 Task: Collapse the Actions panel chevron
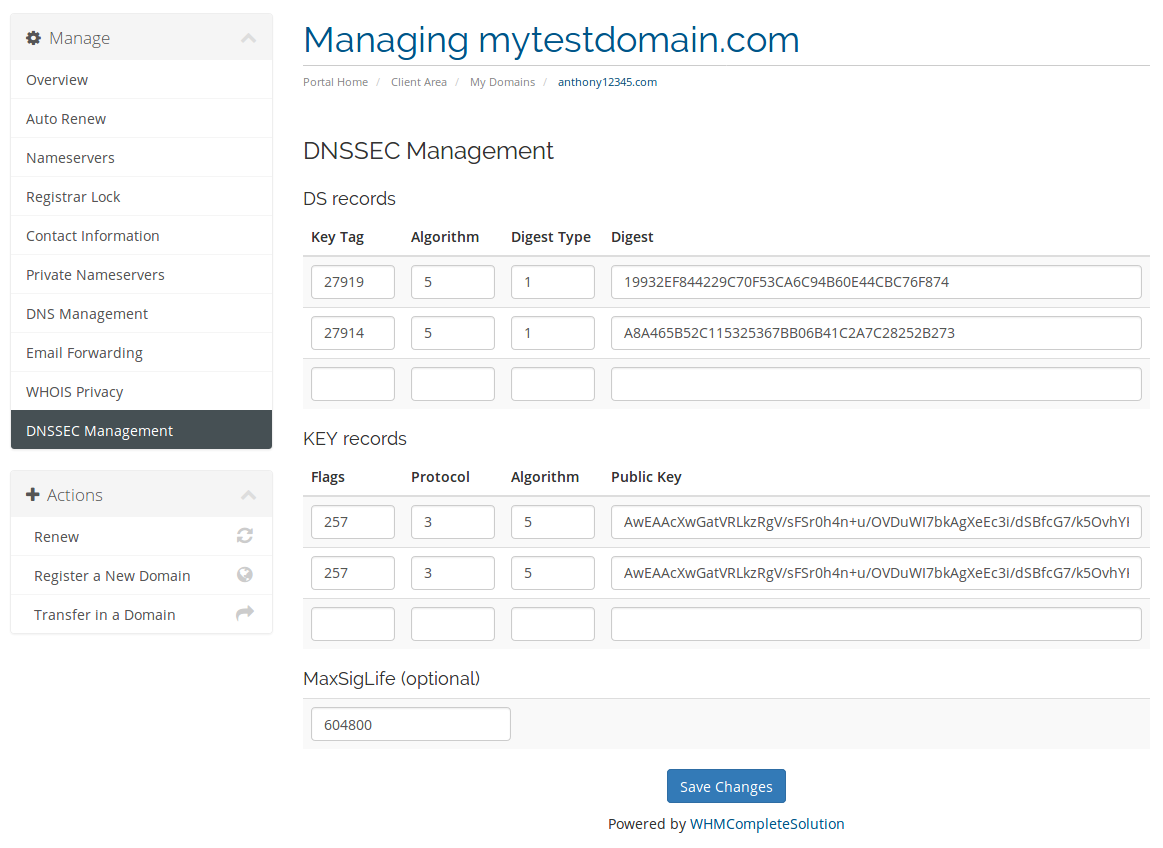248,495
